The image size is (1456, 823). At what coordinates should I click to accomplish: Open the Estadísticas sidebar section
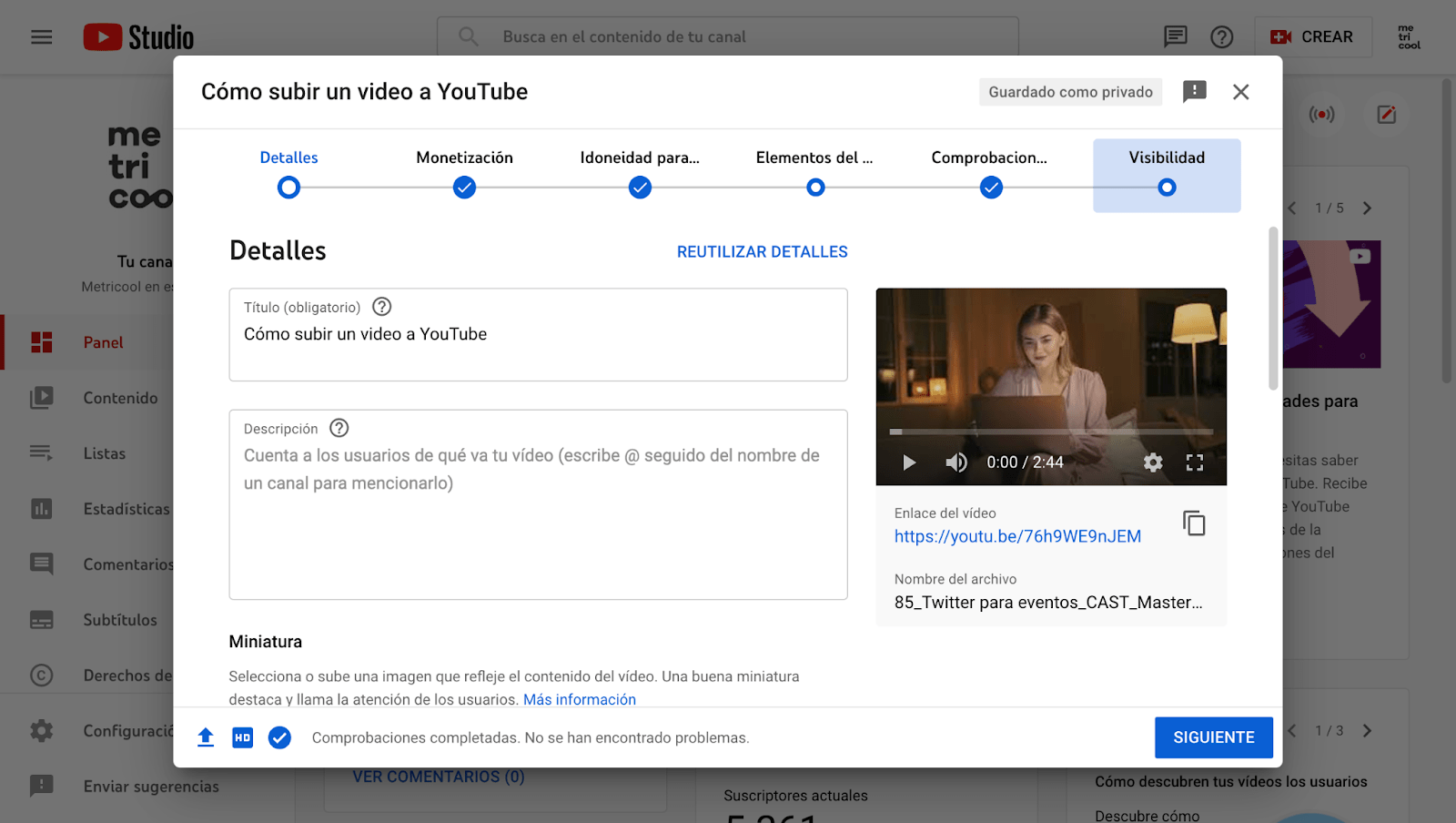[x=125, y=509]
